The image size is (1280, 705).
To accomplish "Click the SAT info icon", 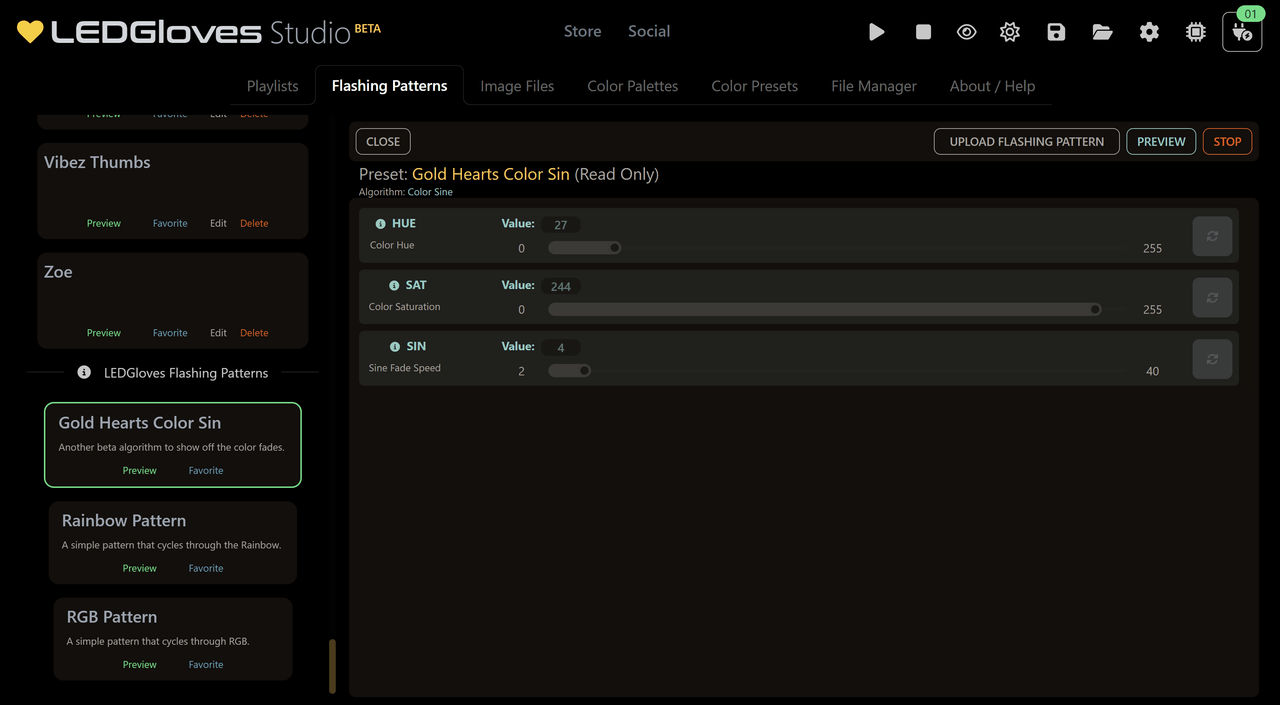I will (394, 286).
